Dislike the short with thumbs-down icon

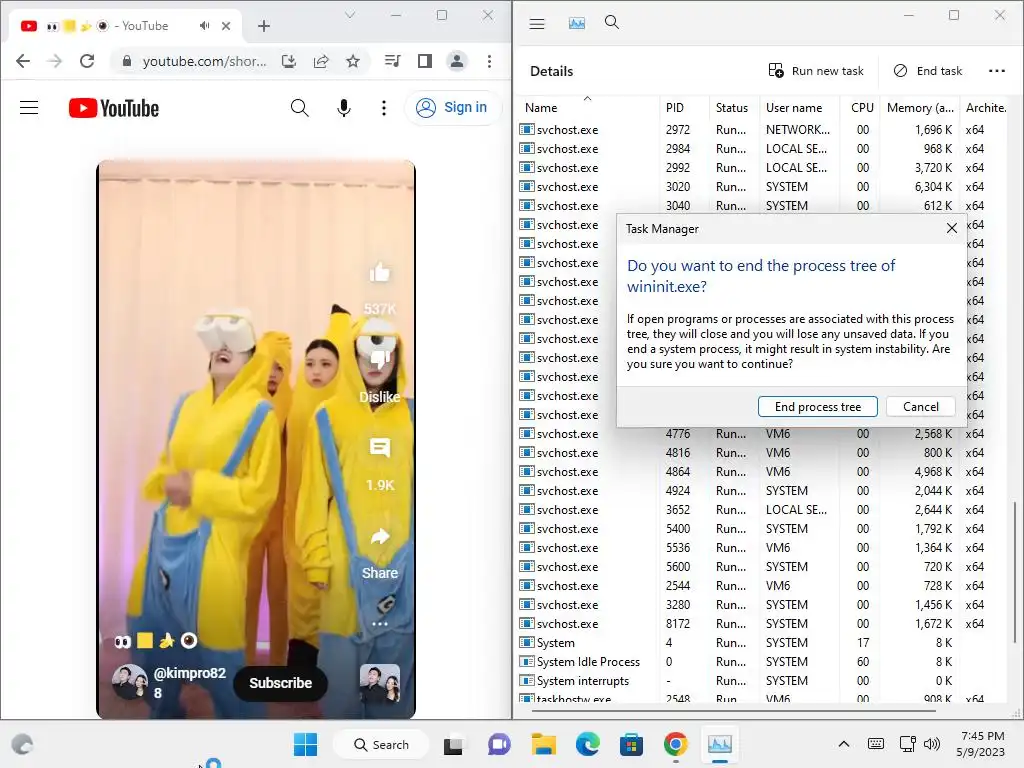pos(379,359)
